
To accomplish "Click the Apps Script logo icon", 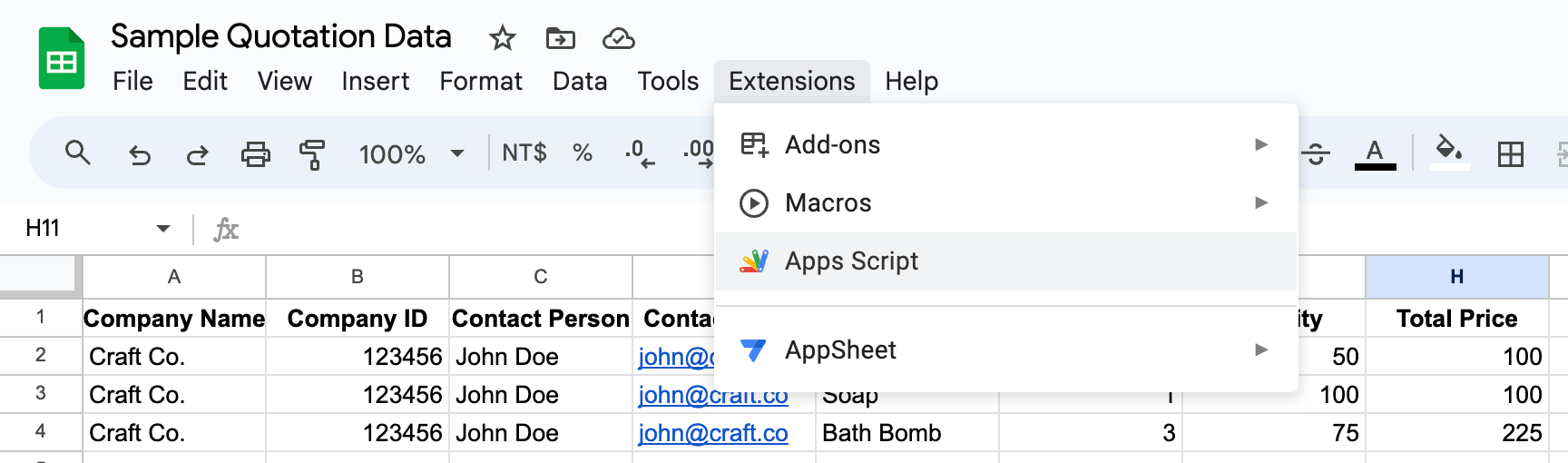I will (754, 261).
